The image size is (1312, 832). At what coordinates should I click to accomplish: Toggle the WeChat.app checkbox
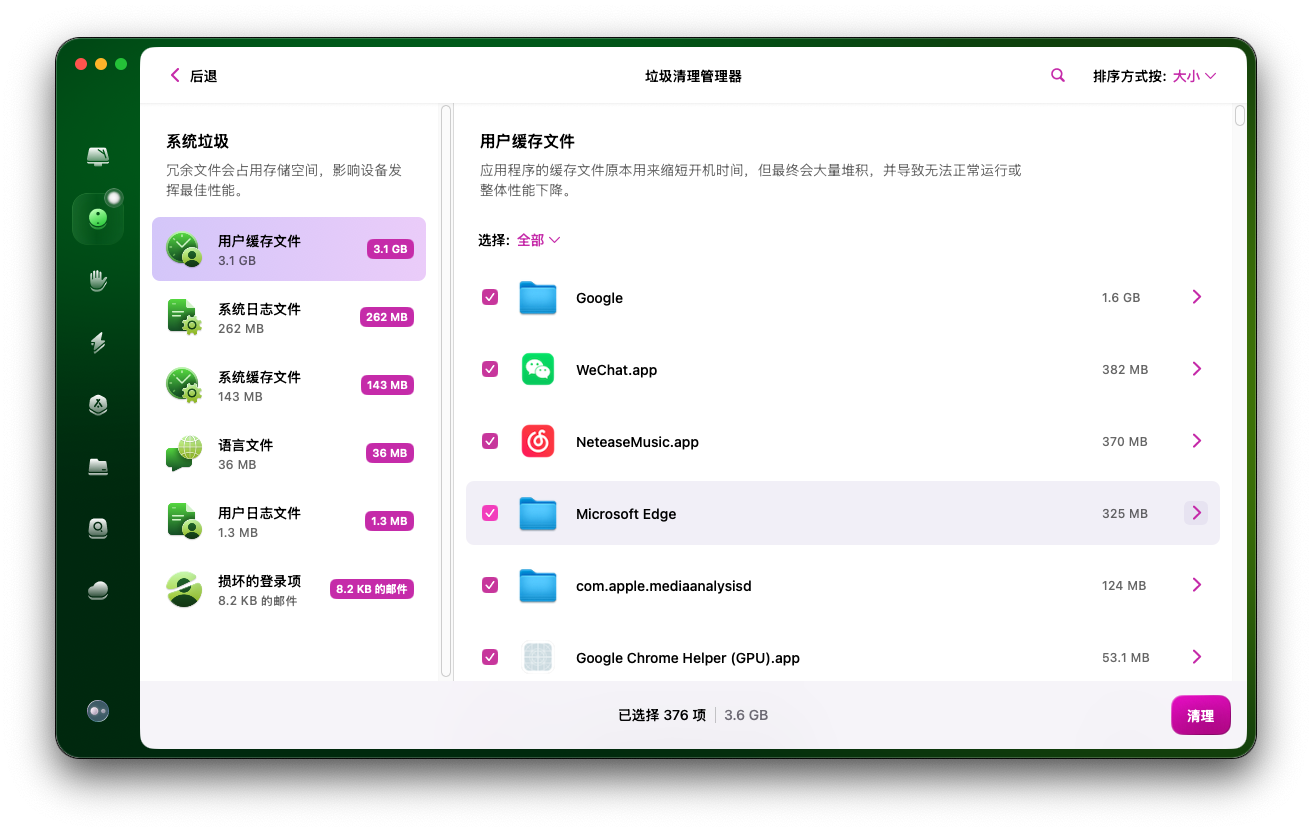point(490,369)
